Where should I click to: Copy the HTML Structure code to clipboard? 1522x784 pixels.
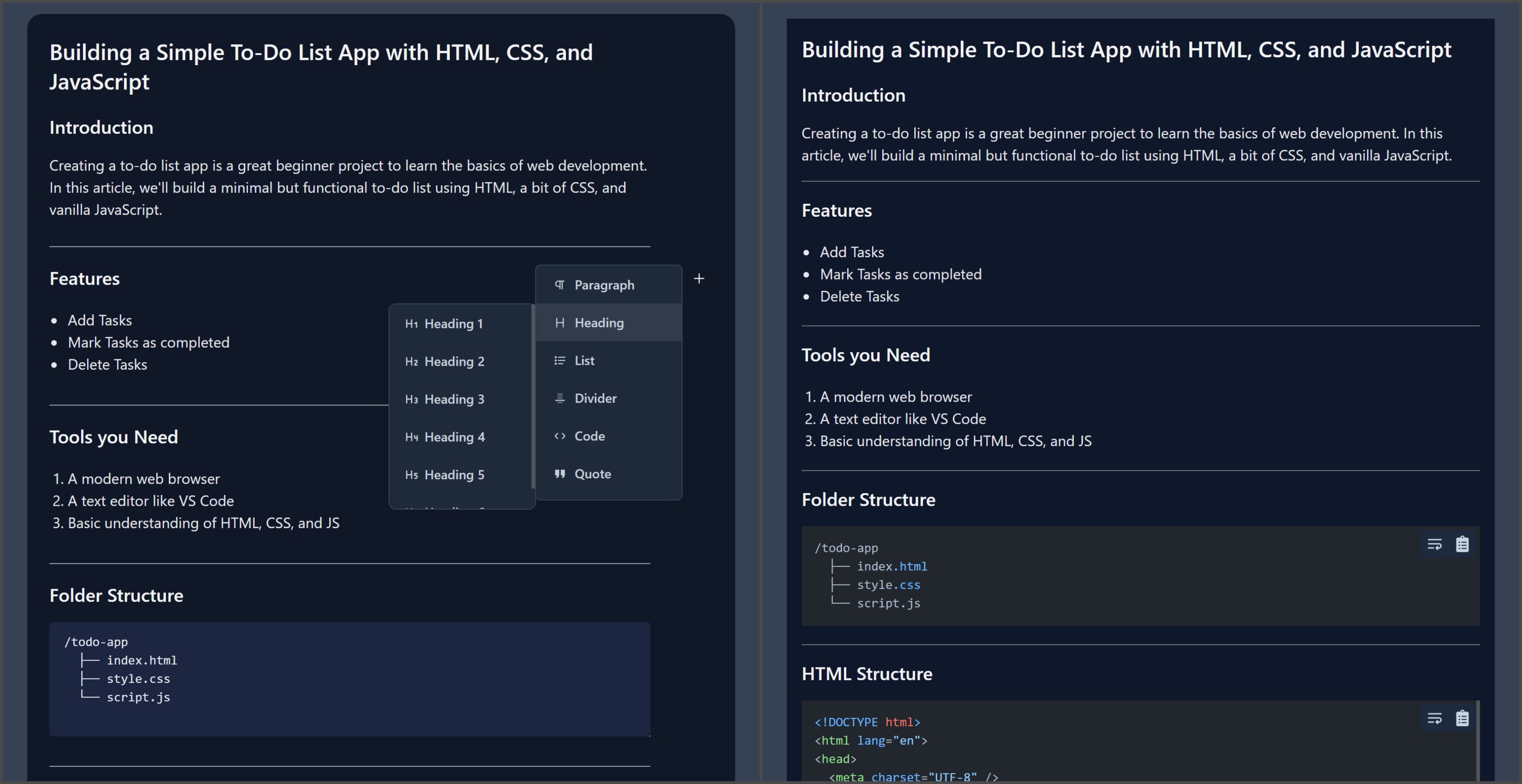[x=1462, y=718]
